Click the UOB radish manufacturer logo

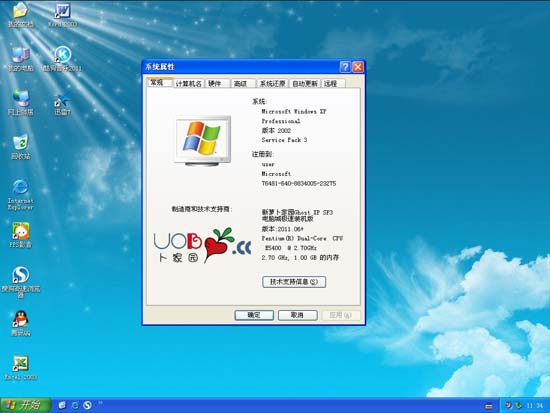202,245
